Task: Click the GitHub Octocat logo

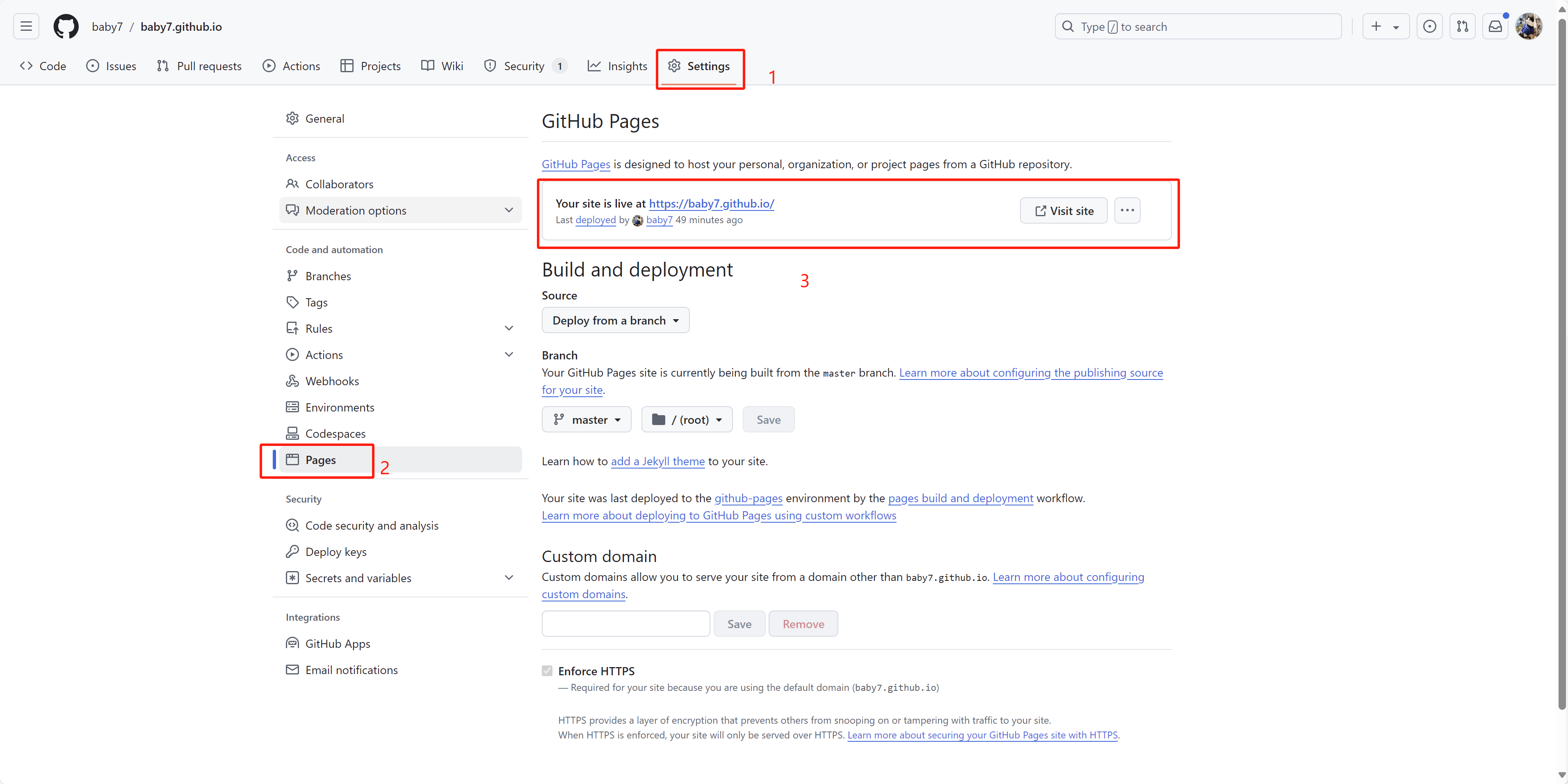Action: [x=66, y=26]
